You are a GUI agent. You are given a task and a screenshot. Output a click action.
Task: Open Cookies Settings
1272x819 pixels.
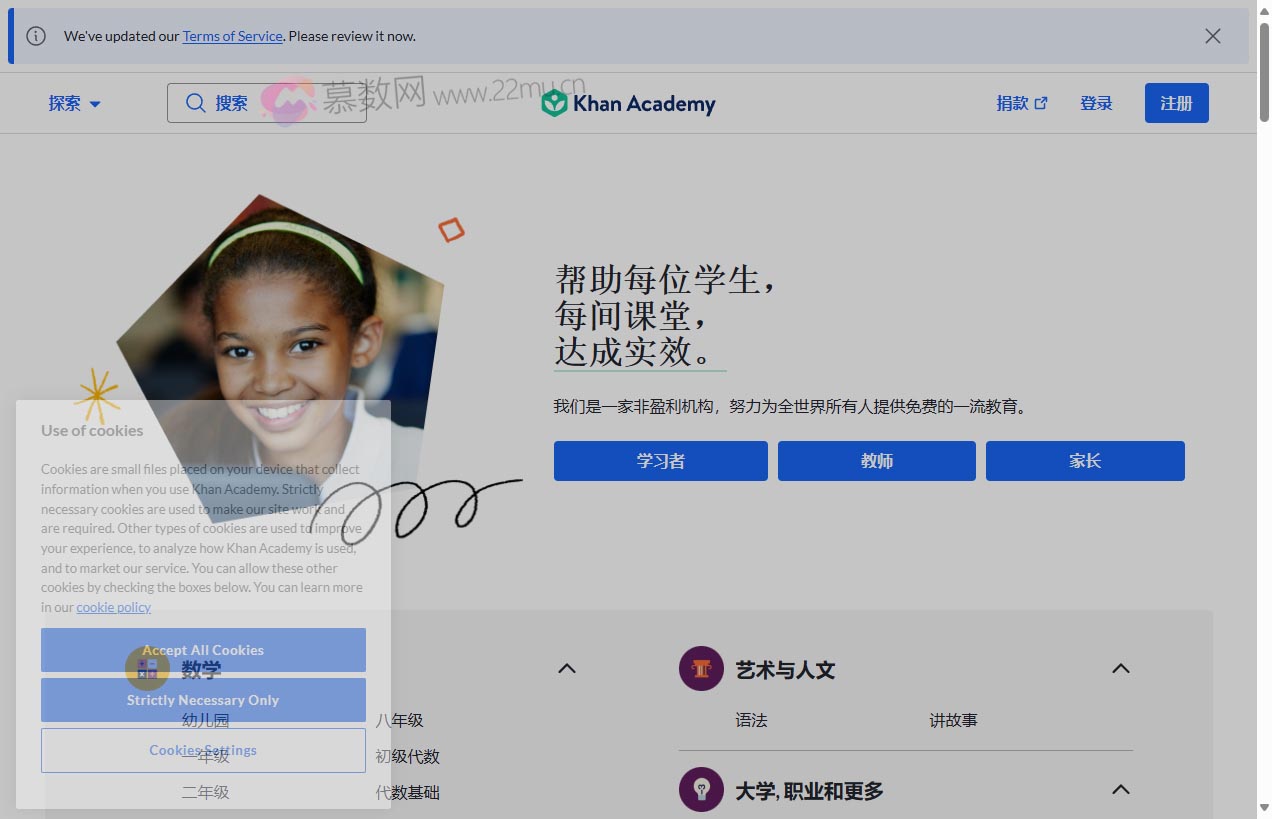[203, 750]
